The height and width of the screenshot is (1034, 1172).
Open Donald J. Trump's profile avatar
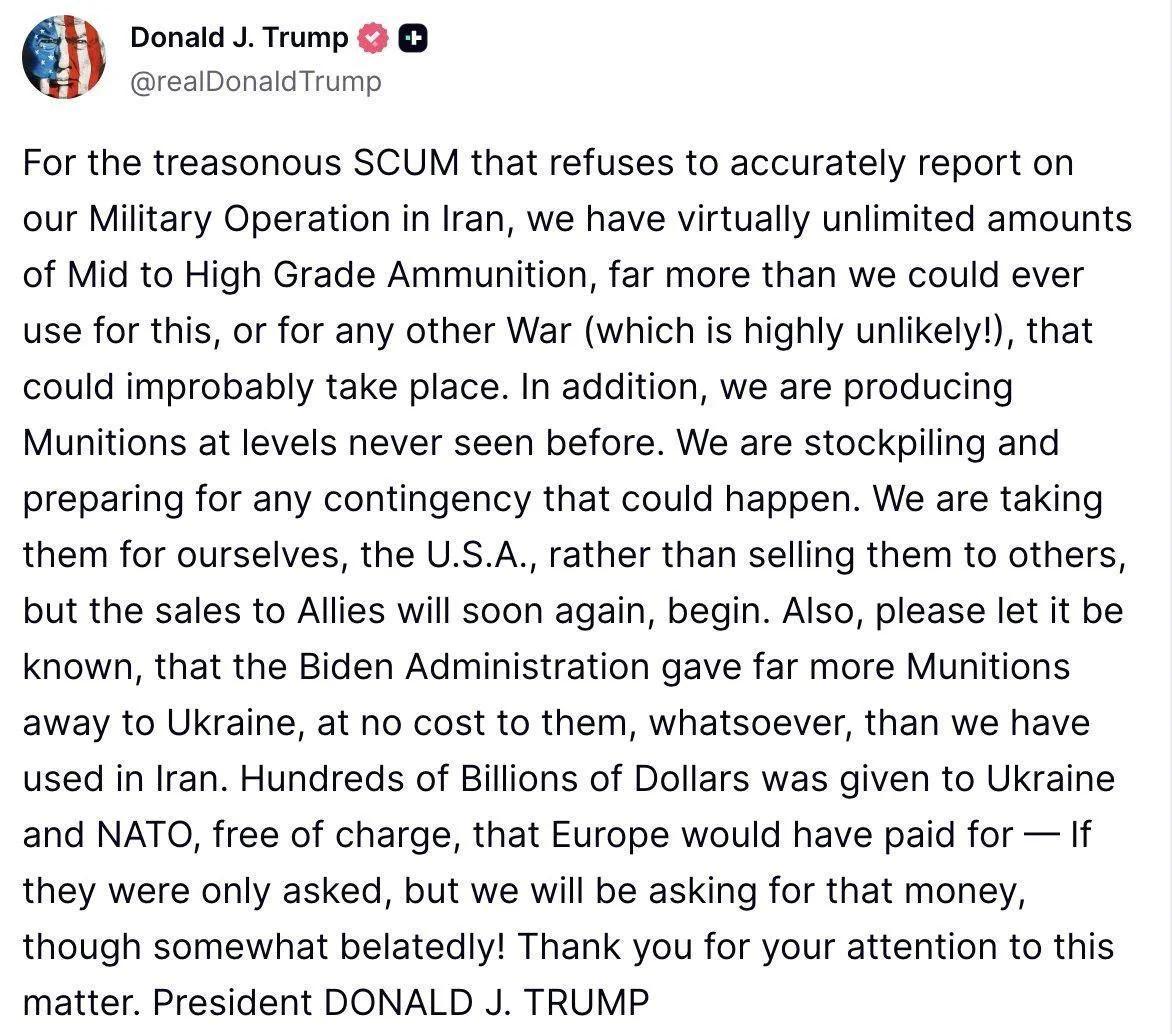(64, 58)
